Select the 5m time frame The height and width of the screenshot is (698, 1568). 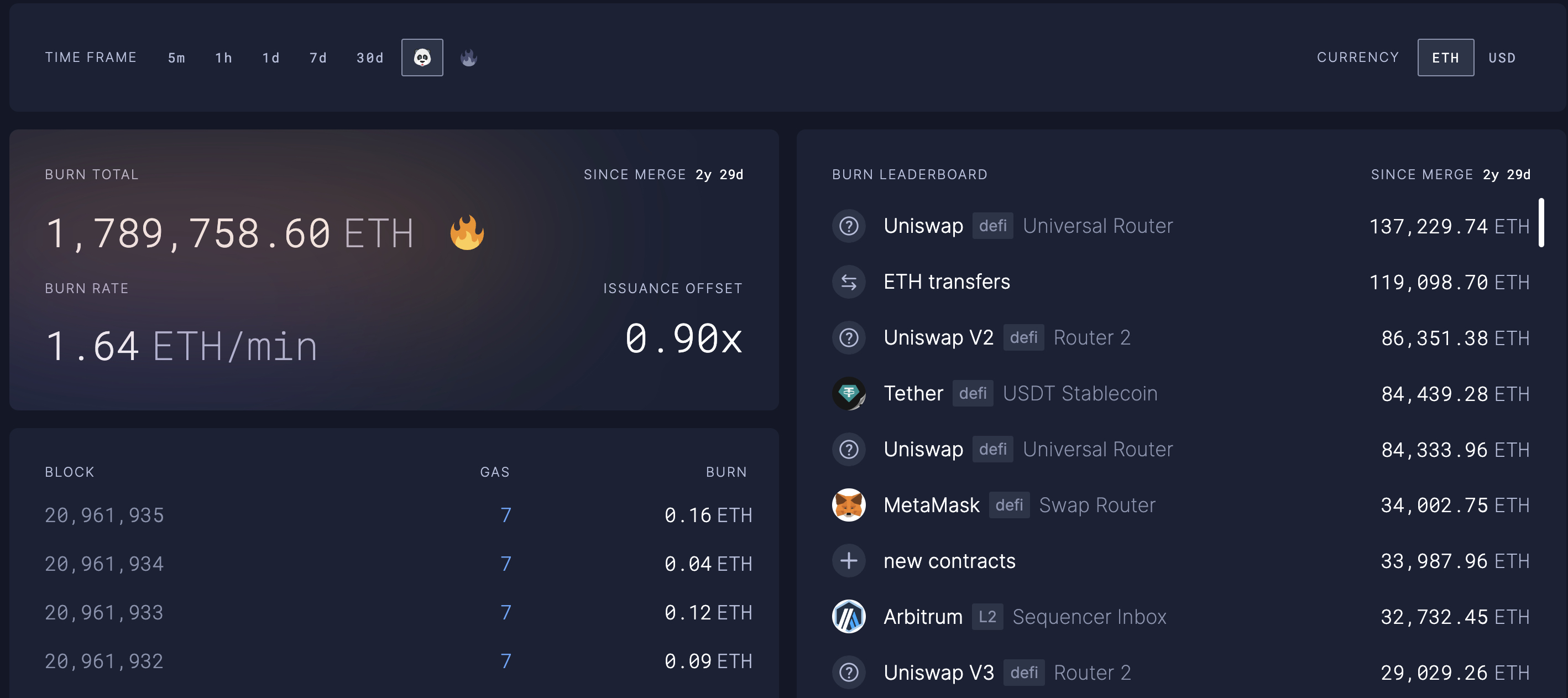177,57
